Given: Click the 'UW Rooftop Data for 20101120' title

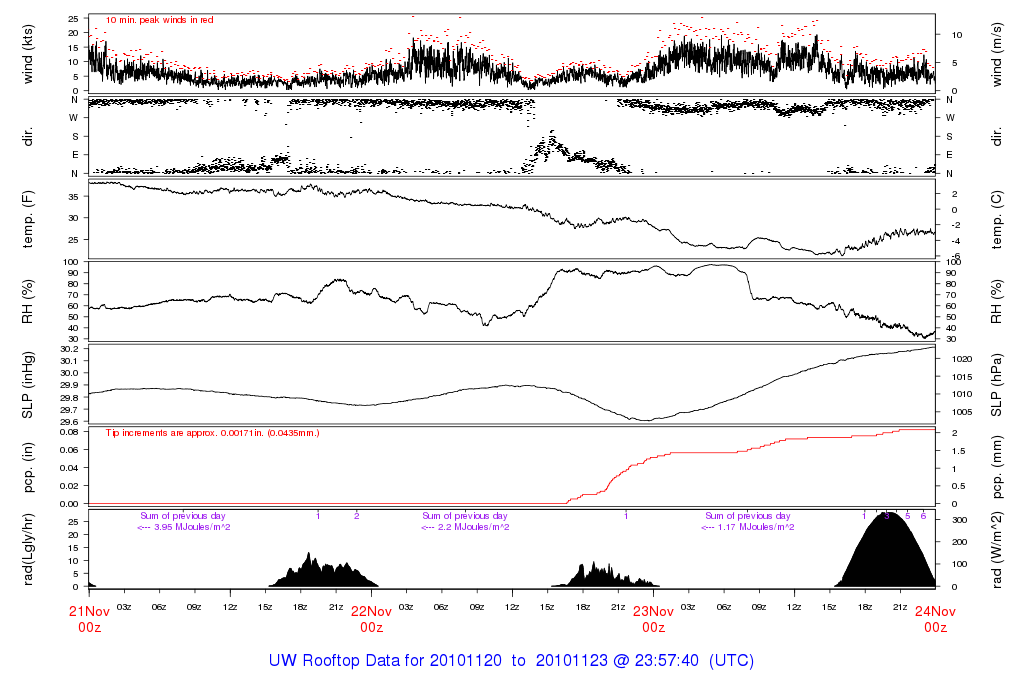Looking at the screenshot, I should pyautogui.click(x=385, y=660).
